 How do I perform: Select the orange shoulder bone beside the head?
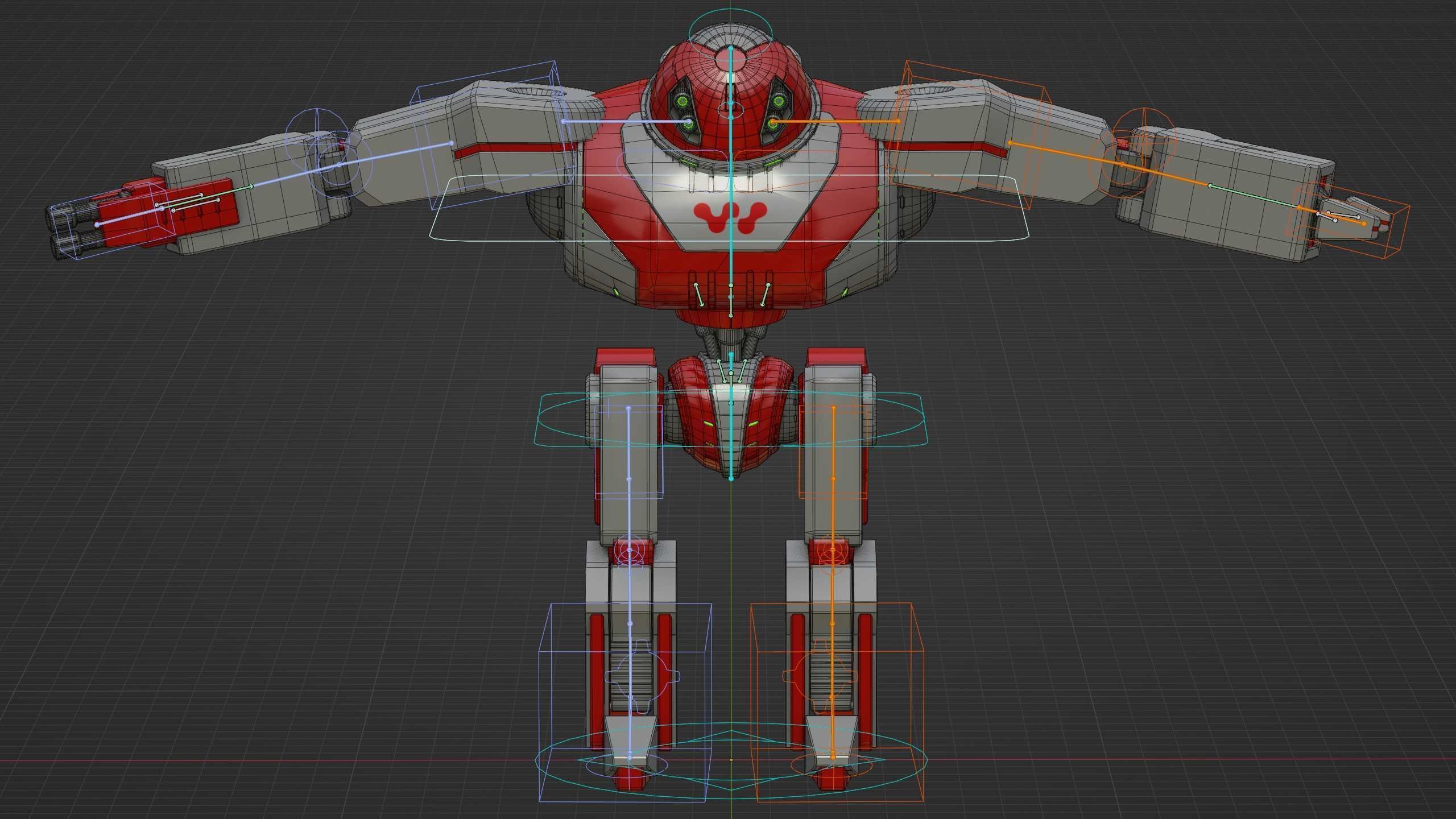click(x=835, y=121)
